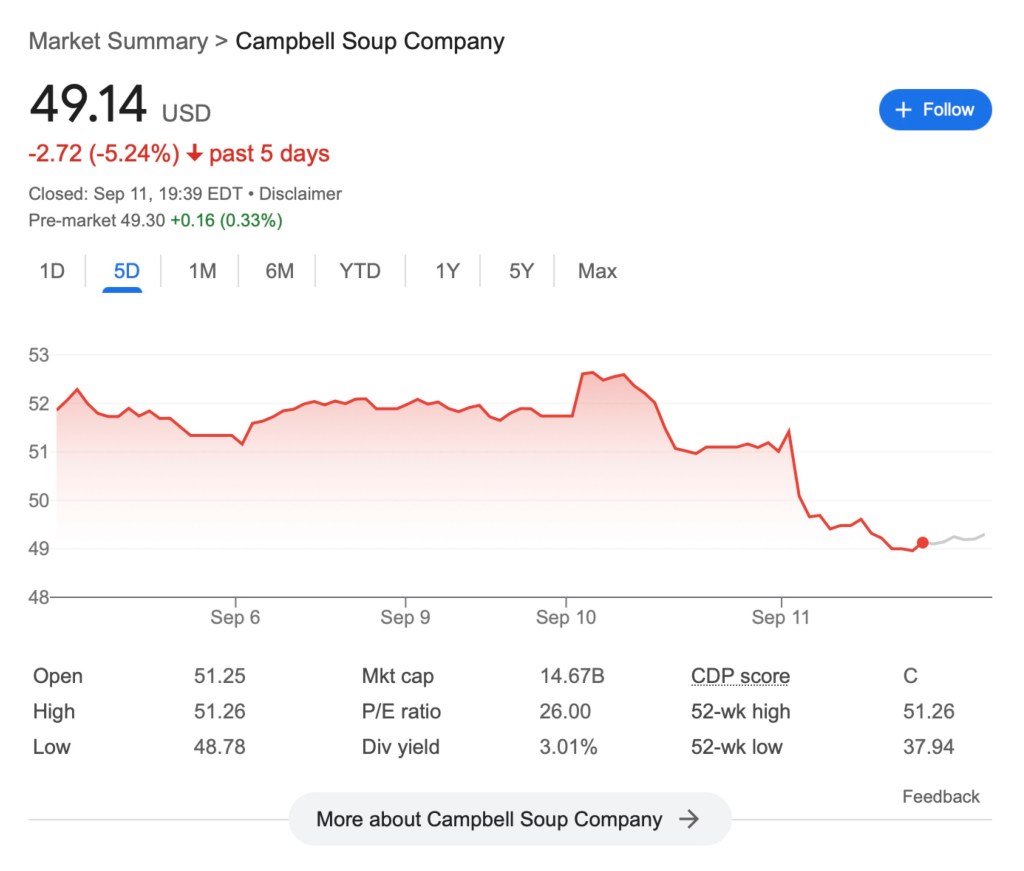The height and width of the screenshot is (871, 1024).
Task: Click the plus icon in Follow
Action: tap(903, 110)
